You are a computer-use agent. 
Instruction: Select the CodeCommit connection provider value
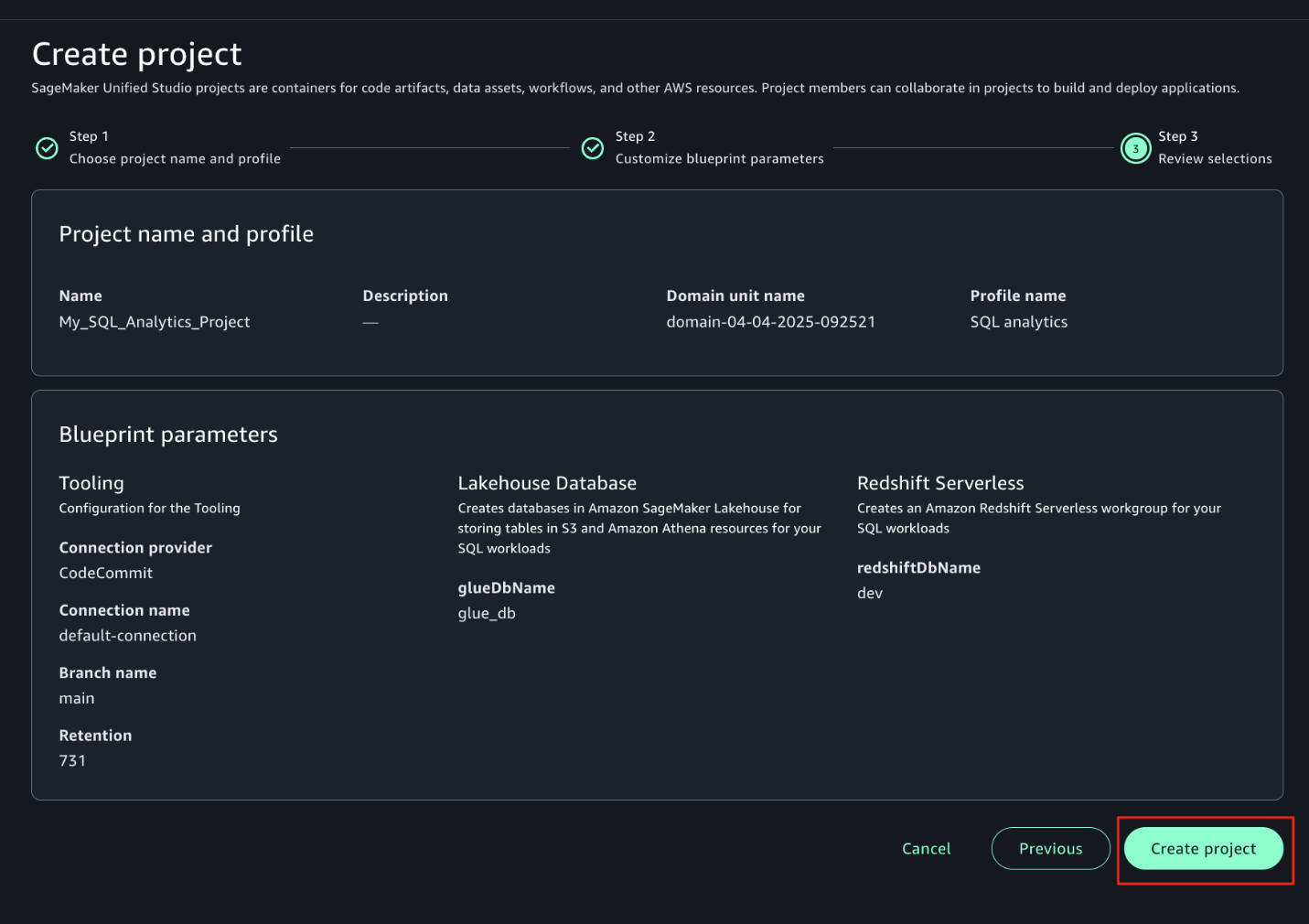pyautogui.click(x=105, y=573)
